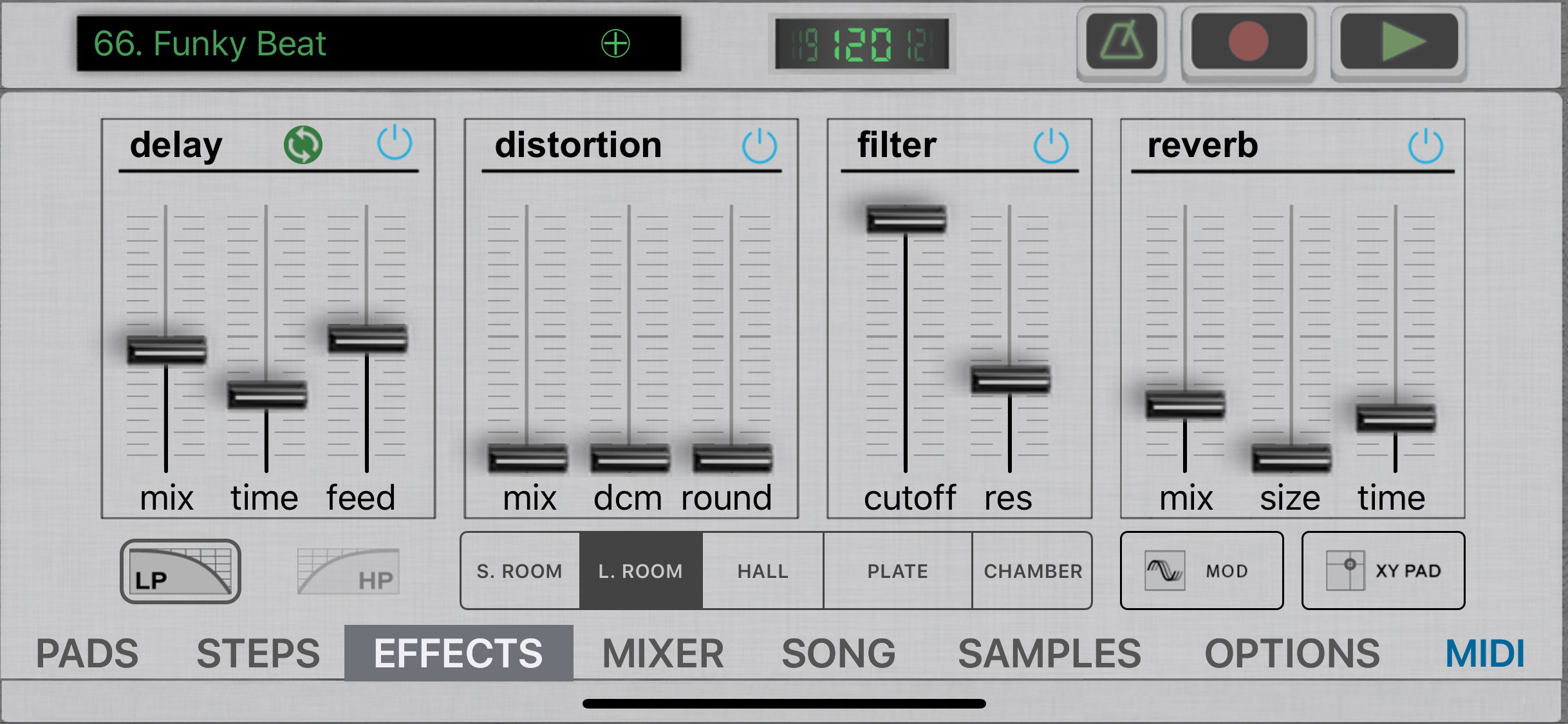Screen dimensions: 1568x724
Task: Click the filter res slider handle
Action: (1010, 379)
